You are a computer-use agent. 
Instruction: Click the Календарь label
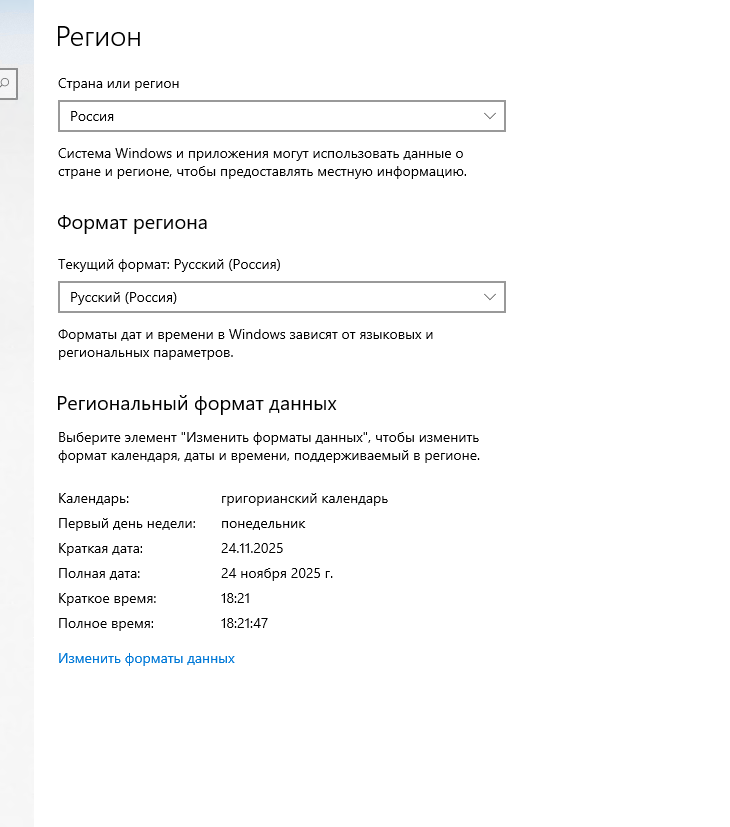coord(94,498)
